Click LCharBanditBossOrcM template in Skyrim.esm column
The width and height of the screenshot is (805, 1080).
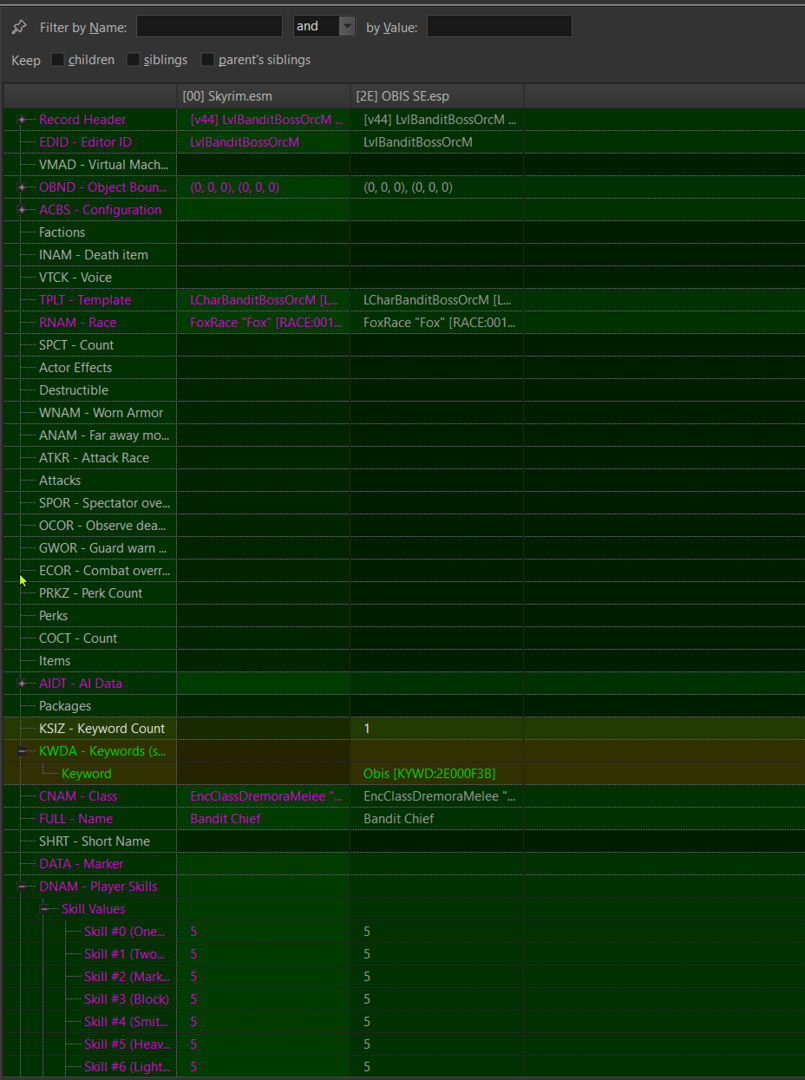coord(266,300)
